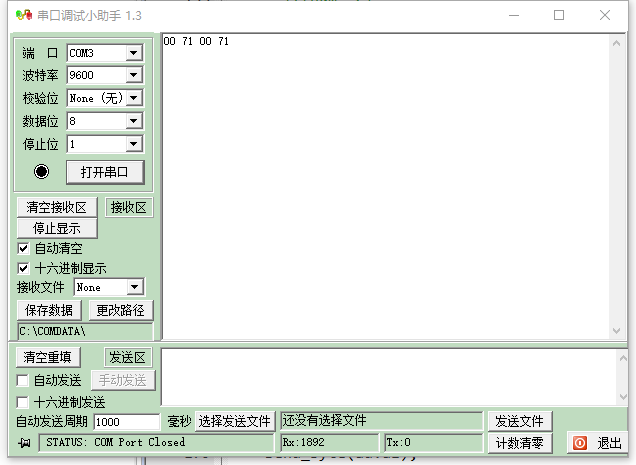Click the red exit power icon
The height and width of the screenshot is (465, 636).
point(580,442)
